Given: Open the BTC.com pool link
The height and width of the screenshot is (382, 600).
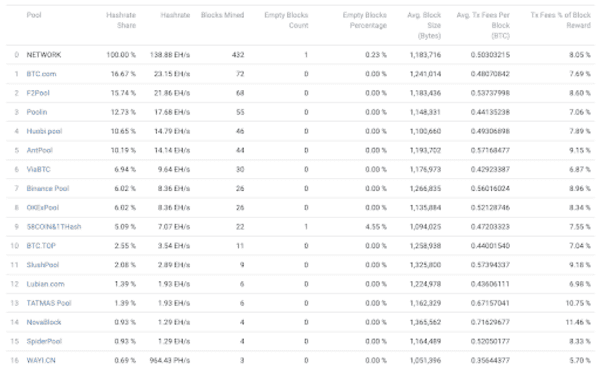Looking at the screenshot, I should (x=41, y=74).
